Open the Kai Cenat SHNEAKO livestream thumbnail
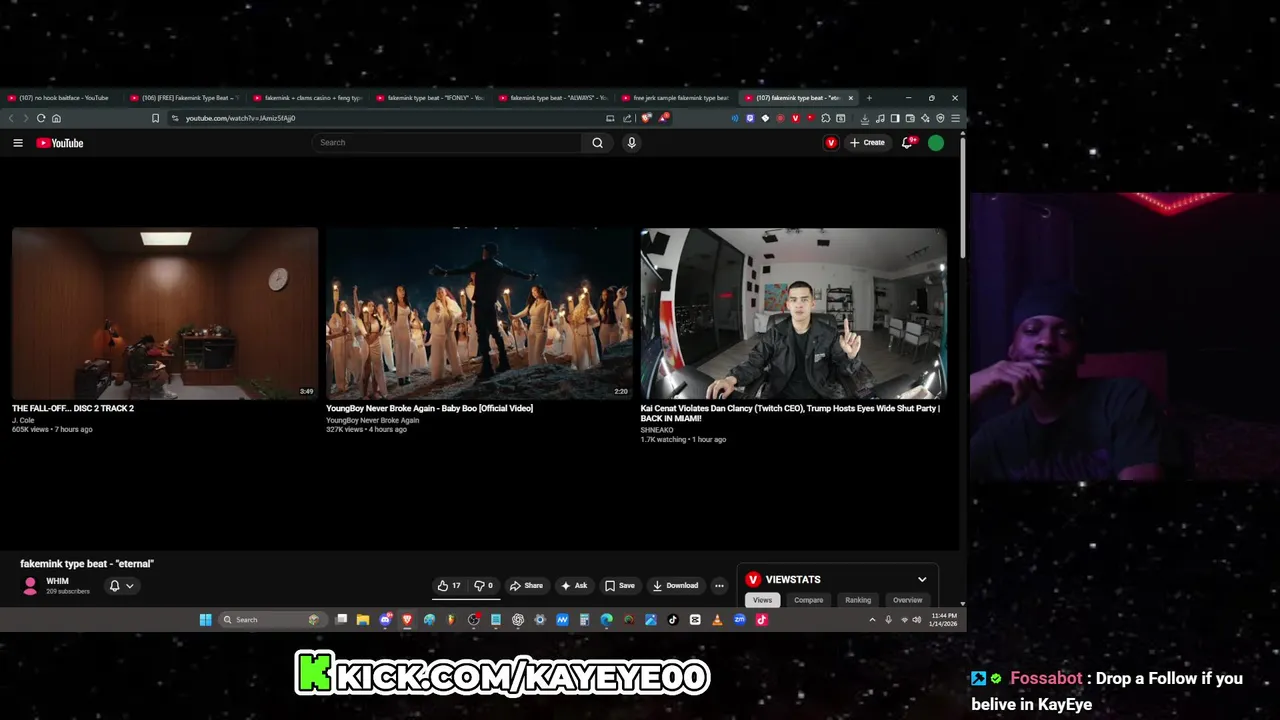 coord(793,313)
